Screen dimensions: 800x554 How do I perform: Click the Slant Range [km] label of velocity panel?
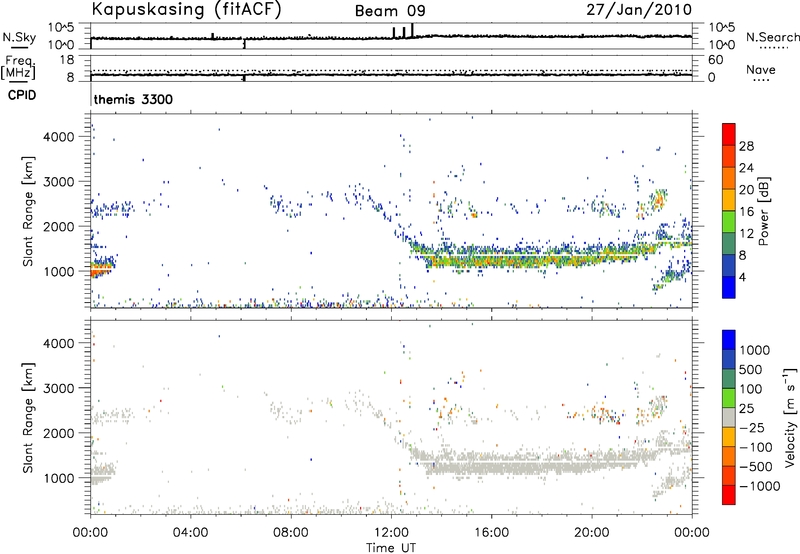[x=28, y=417]
